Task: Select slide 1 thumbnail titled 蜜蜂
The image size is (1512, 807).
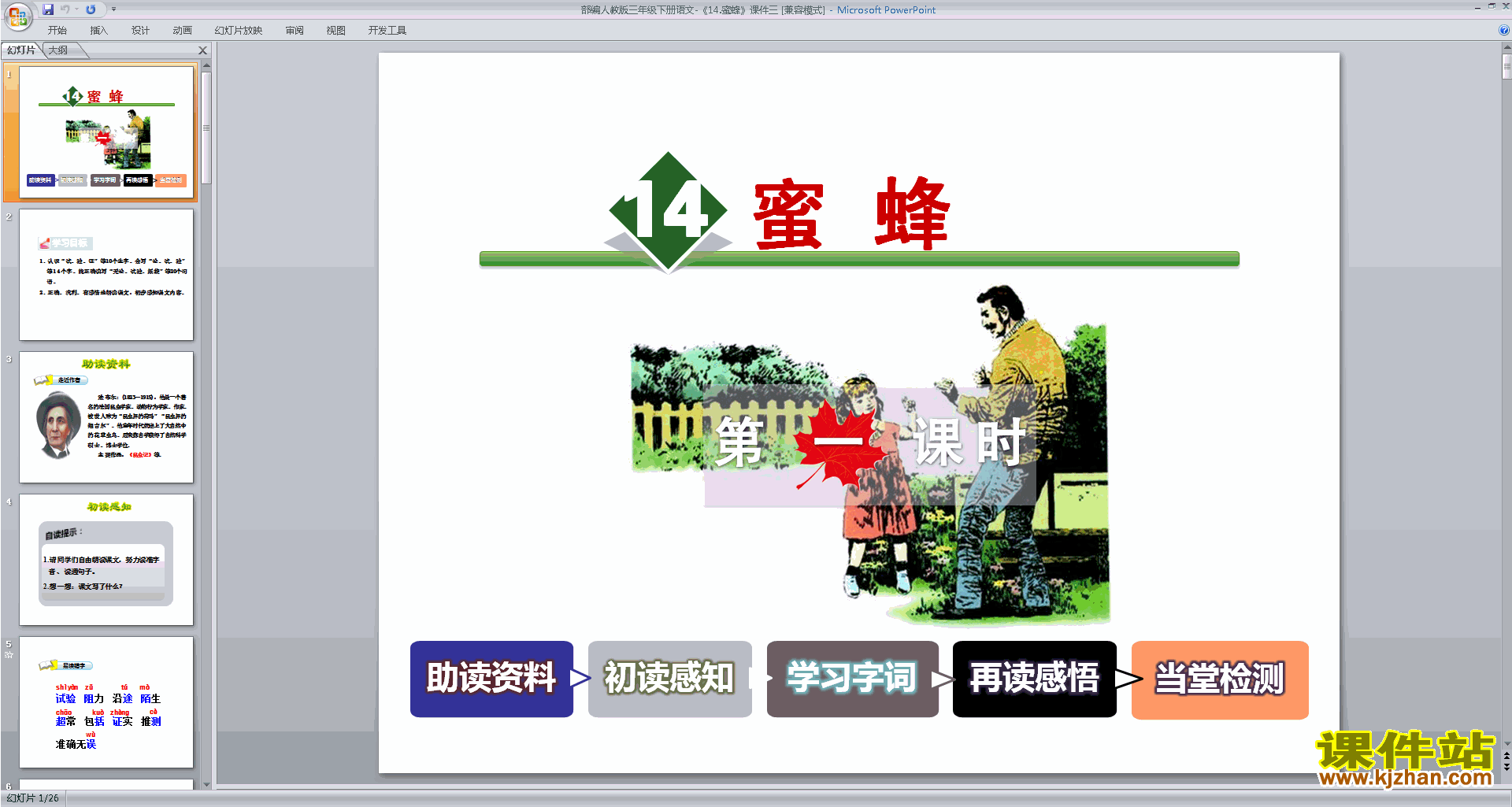Action: [106, 131]
